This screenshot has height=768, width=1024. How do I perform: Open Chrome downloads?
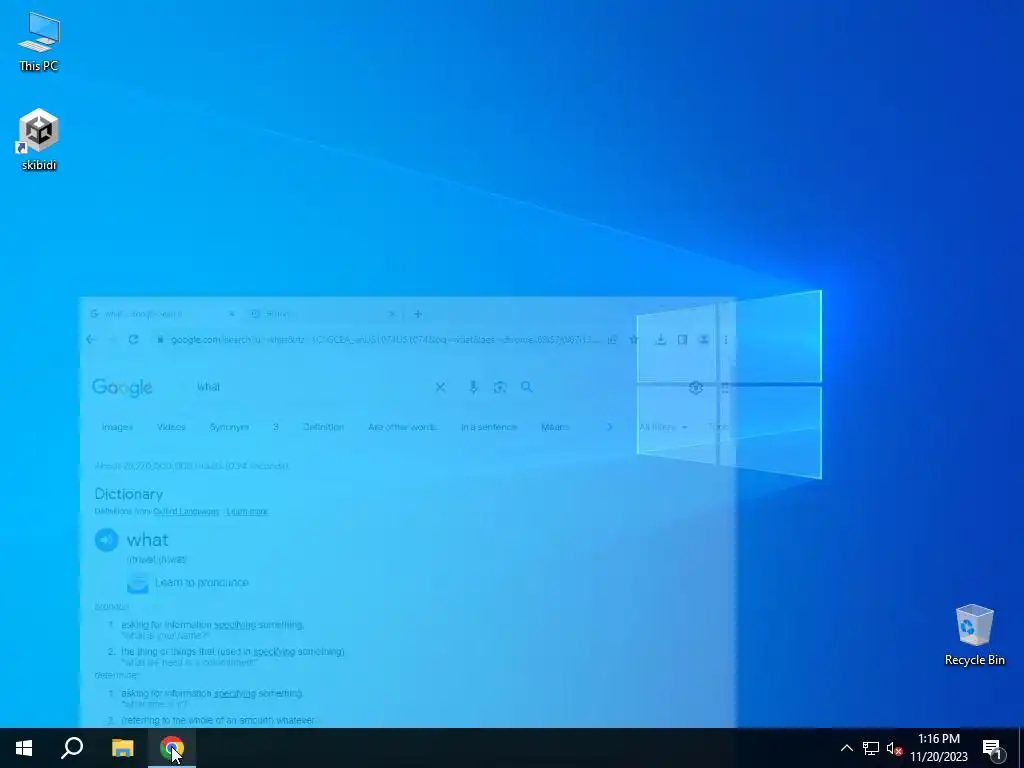click(x=660, y=340)
